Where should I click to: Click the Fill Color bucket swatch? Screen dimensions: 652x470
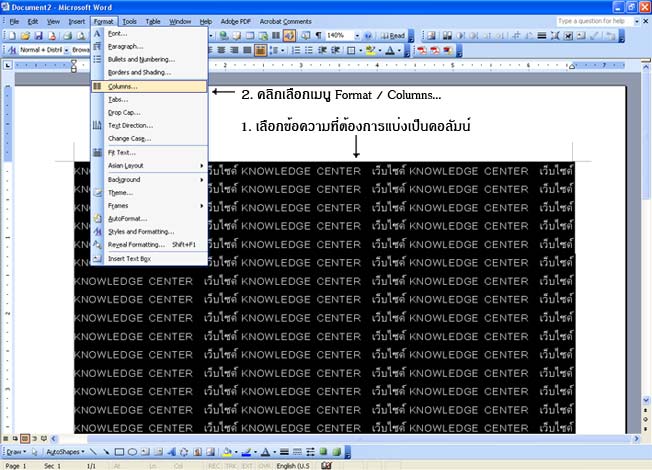(227, 452)
